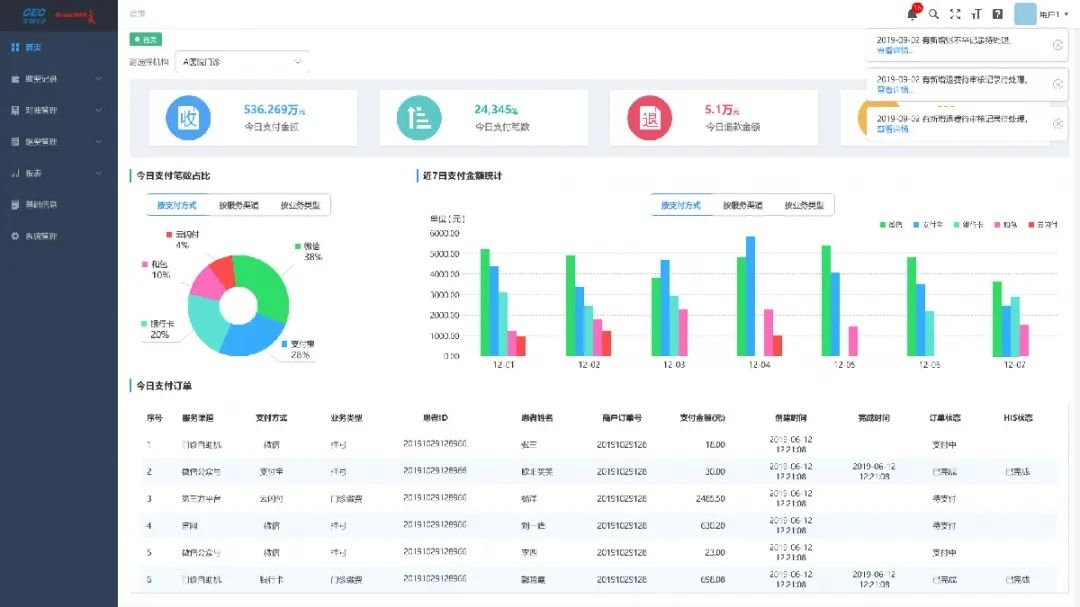Toggle fullscreen mode icon in top bar

[x=955, y=14]
